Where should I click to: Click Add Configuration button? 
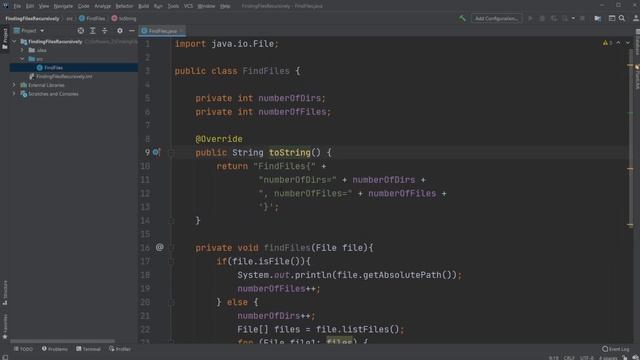click(496, 18)
